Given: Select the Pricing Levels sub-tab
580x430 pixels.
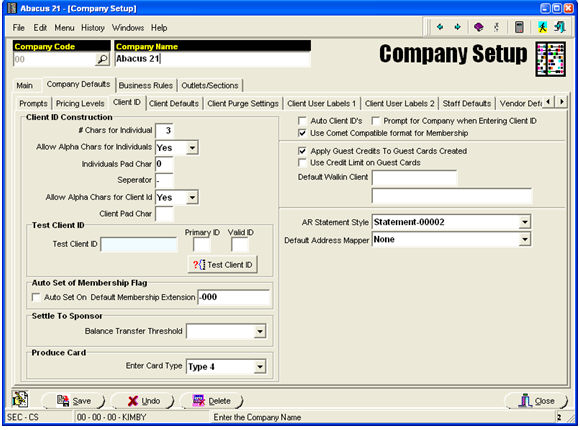Looking at the screenshot, I should coord(80,104).
